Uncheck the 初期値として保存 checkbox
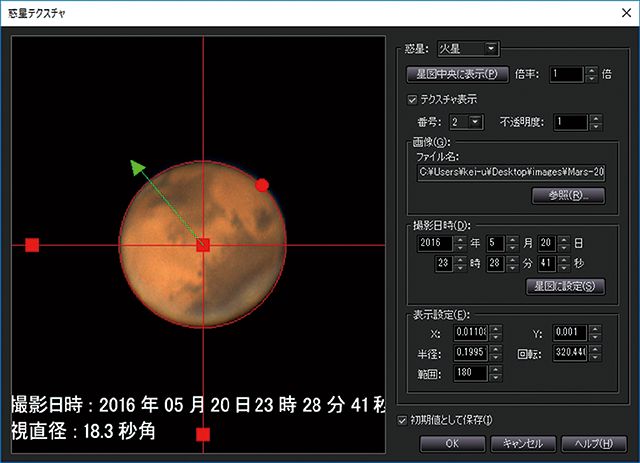Image resolution: width=640 pixels, height=463 pixels. [403, 420]
